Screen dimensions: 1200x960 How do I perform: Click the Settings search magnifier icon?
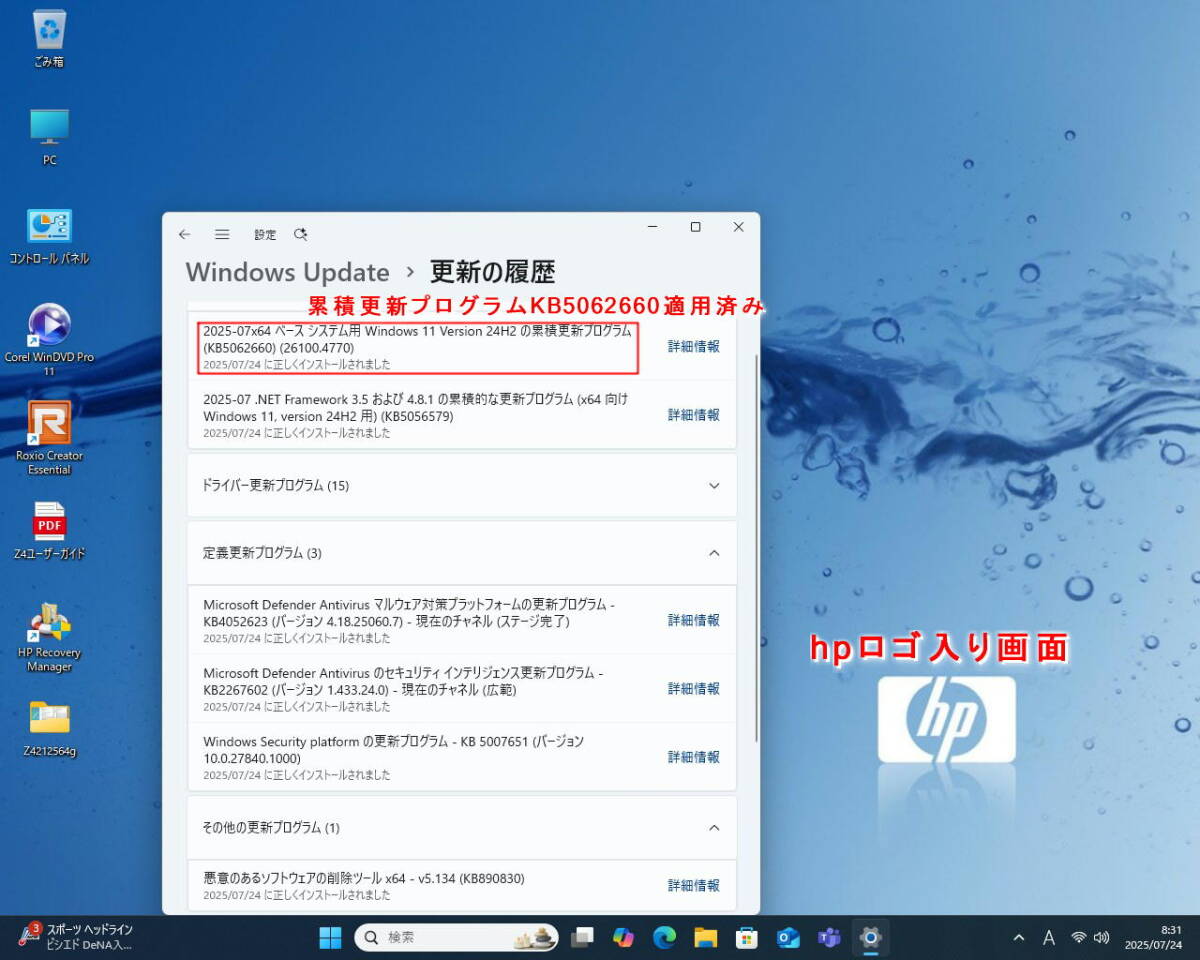pyautogui.click(x=300, y=234)
